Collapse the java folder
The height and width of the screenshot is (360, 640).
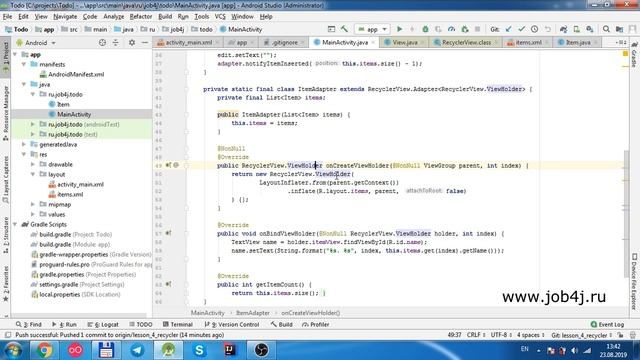click(24, 84)
